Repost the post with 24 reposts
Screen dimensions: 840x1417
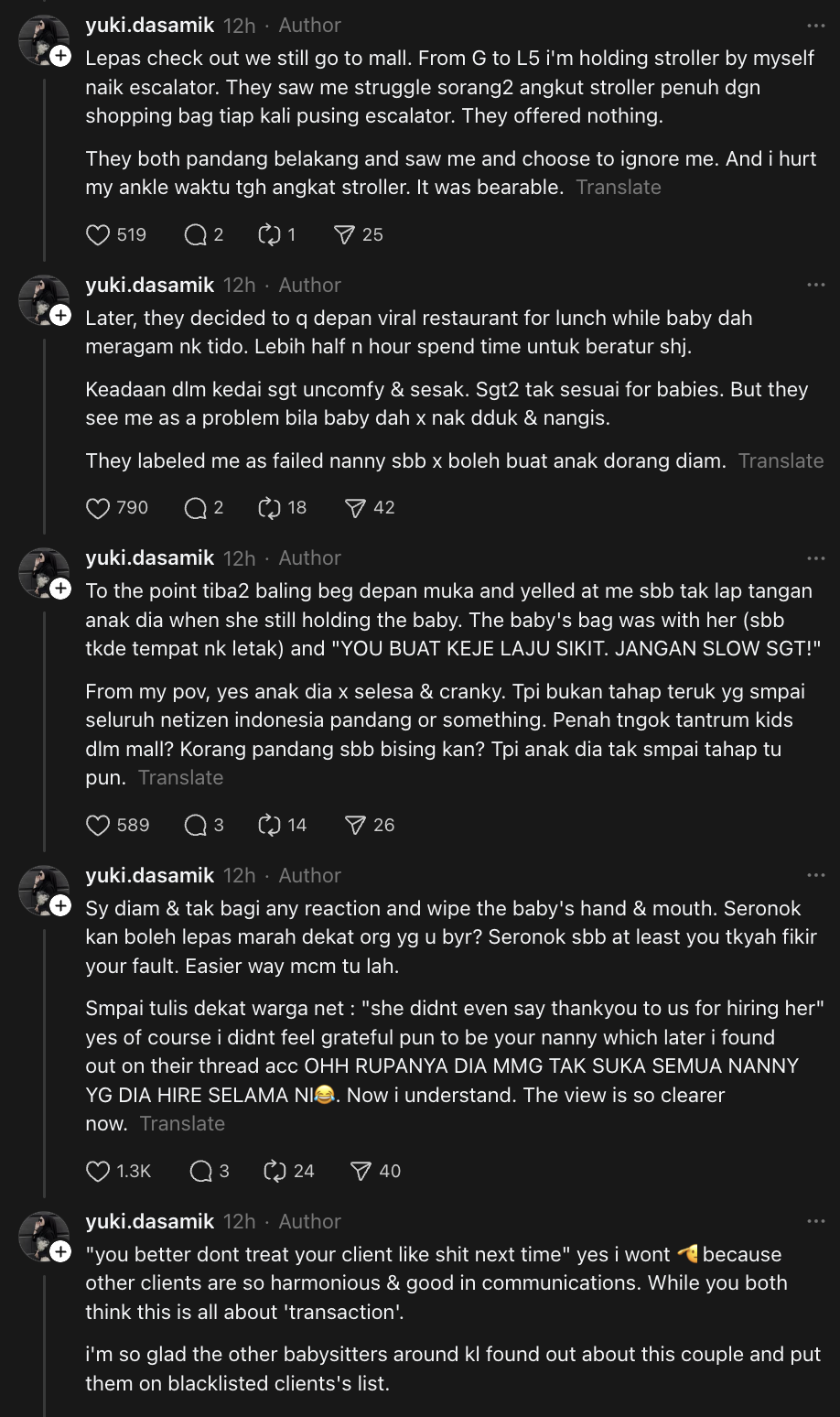(275, 1171)
